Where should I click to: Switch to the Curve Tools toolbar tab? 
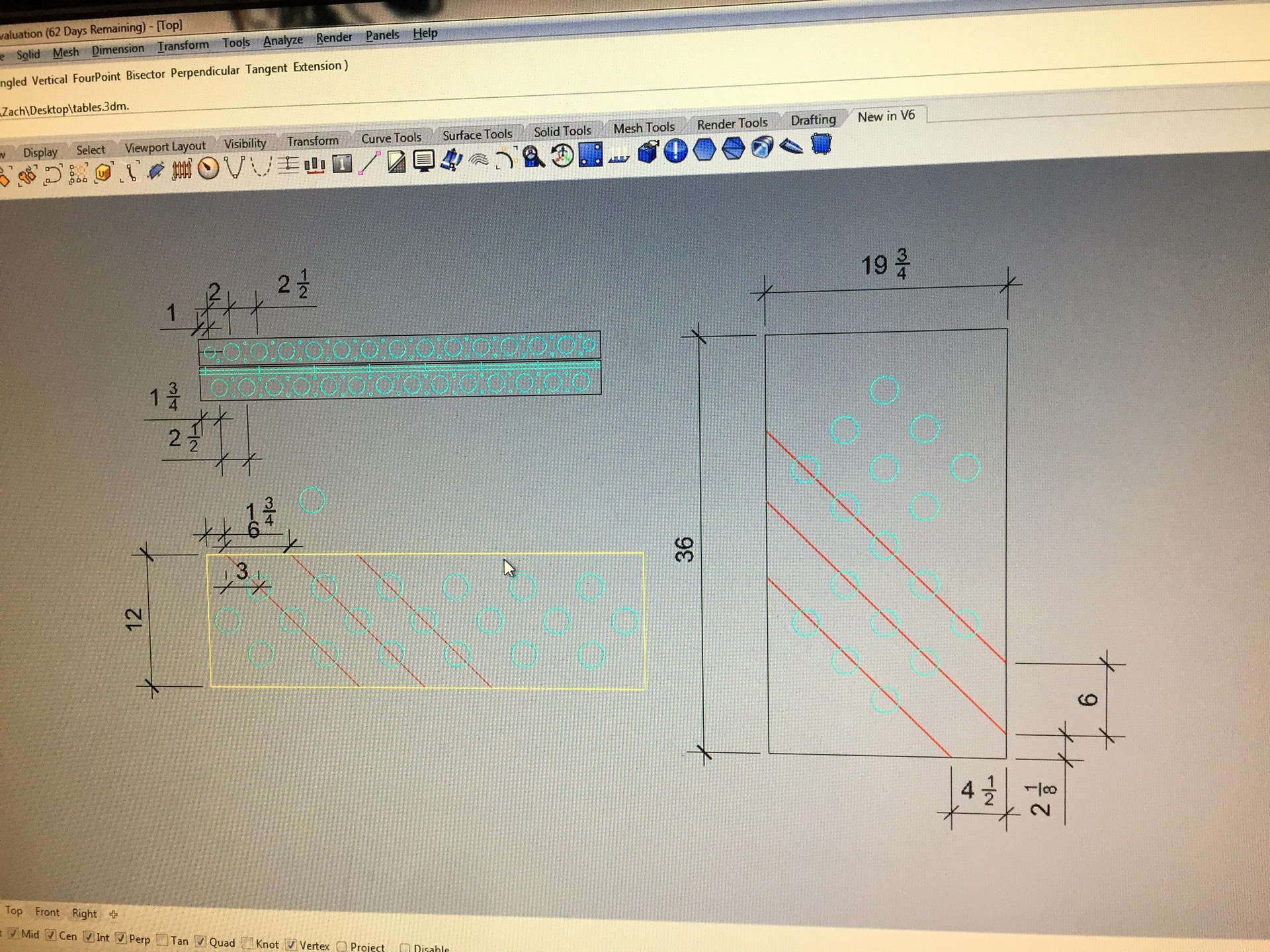391,138
